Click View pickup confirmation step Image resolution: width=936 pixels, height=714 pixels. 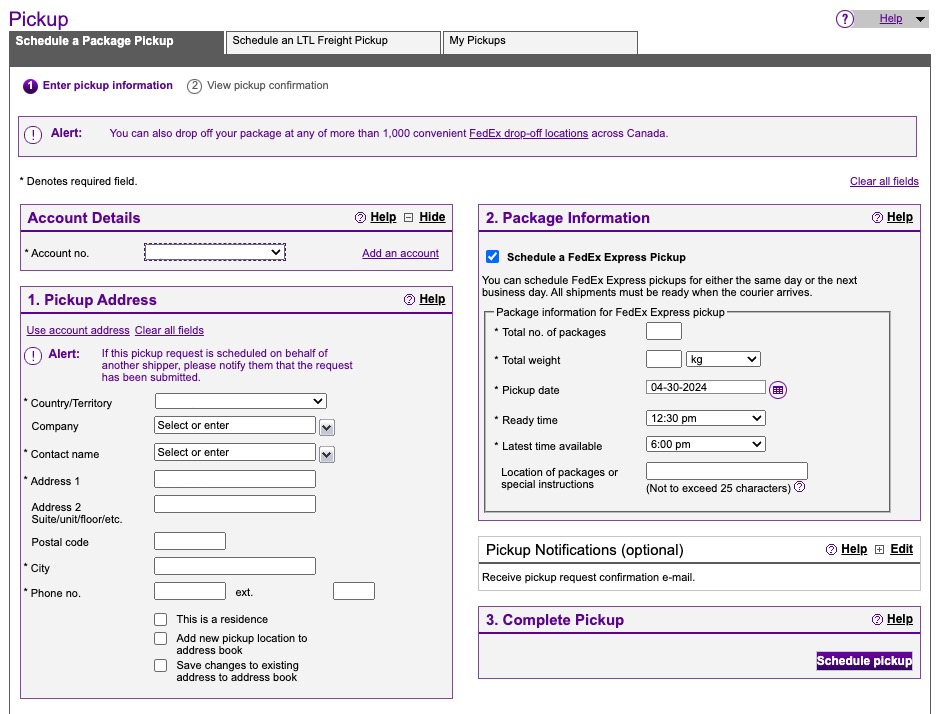[258, 85]
